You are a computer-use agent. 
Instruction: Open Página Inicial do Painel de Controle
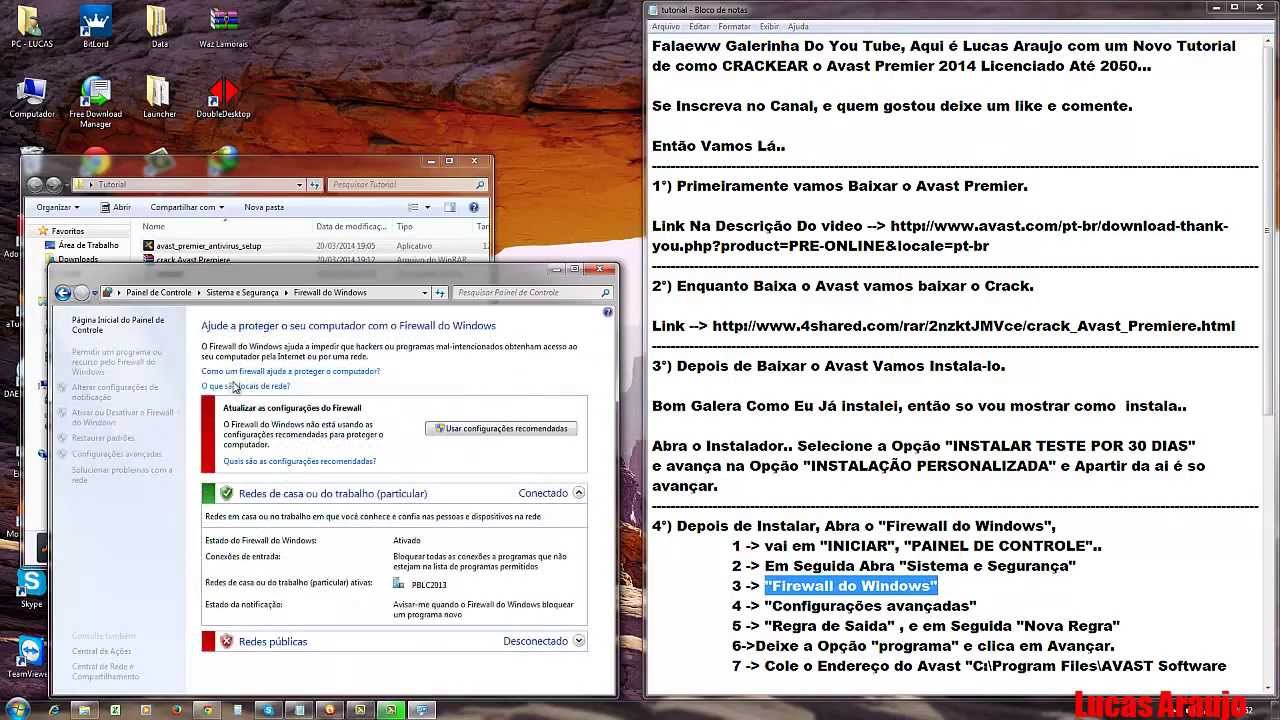118,325
